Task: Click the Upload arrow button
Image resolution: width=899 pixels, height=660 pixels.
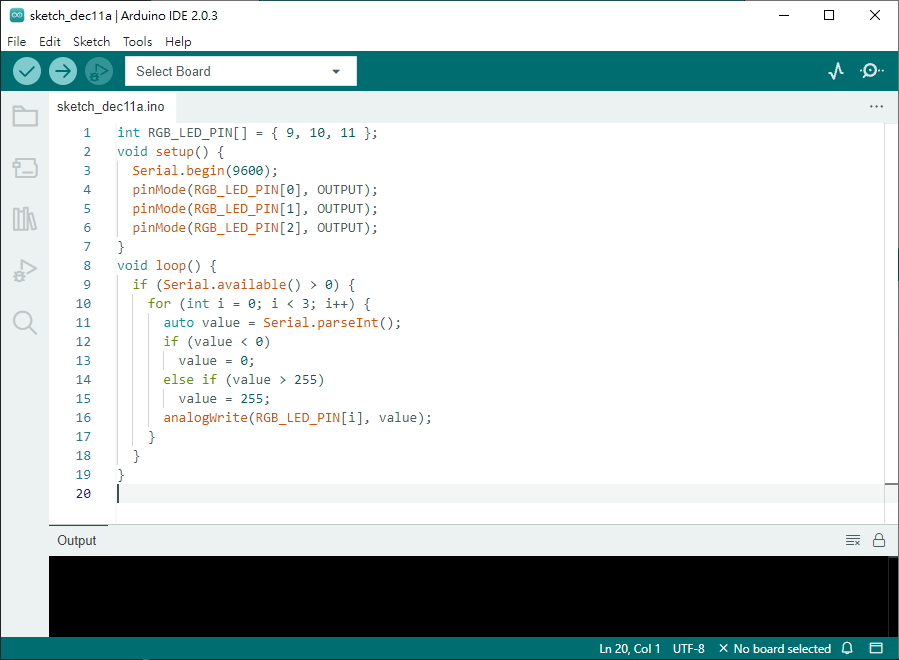Action: (x=63, y=71)
